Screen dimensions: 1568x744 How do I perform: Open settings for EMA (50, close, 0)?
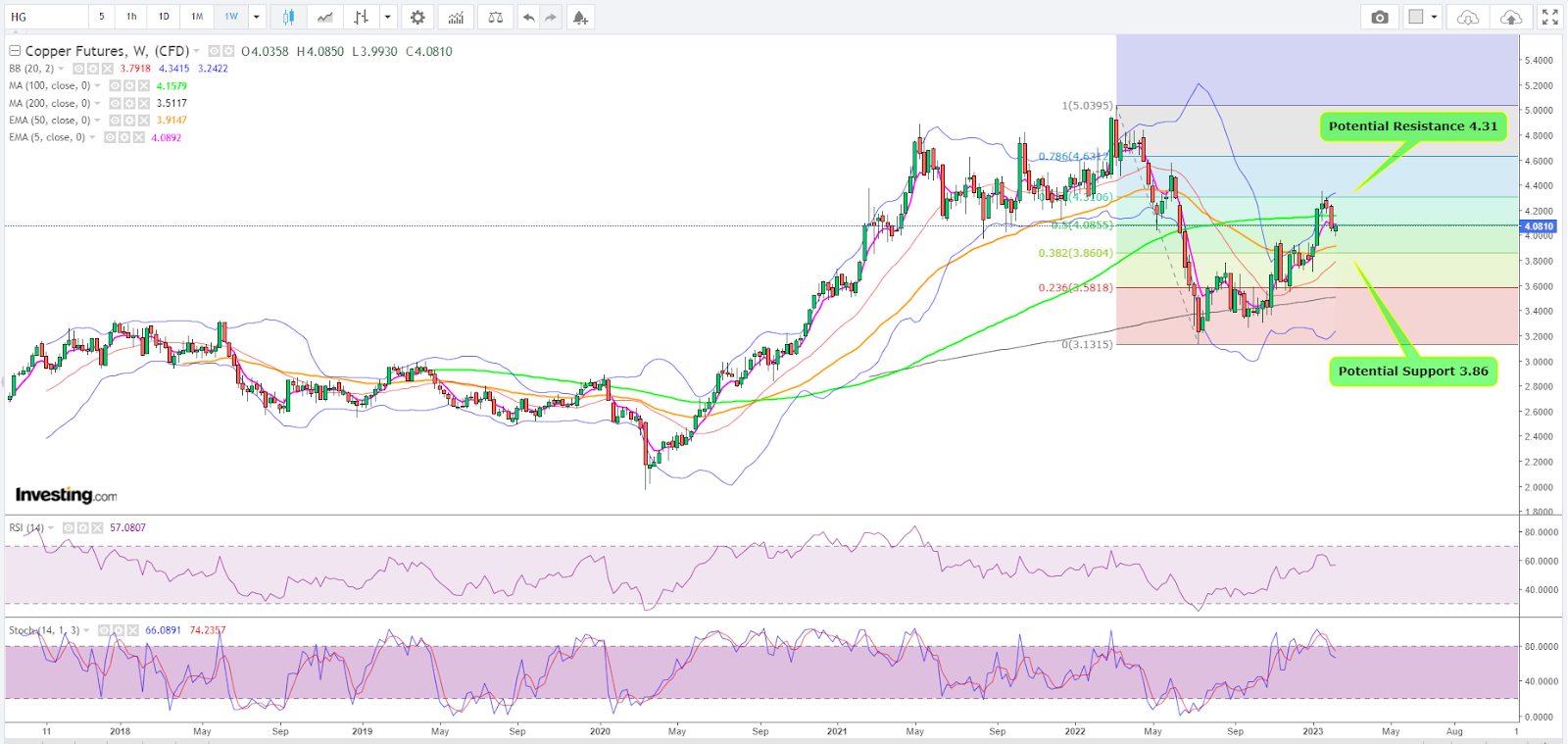click(x=129, y=121)
